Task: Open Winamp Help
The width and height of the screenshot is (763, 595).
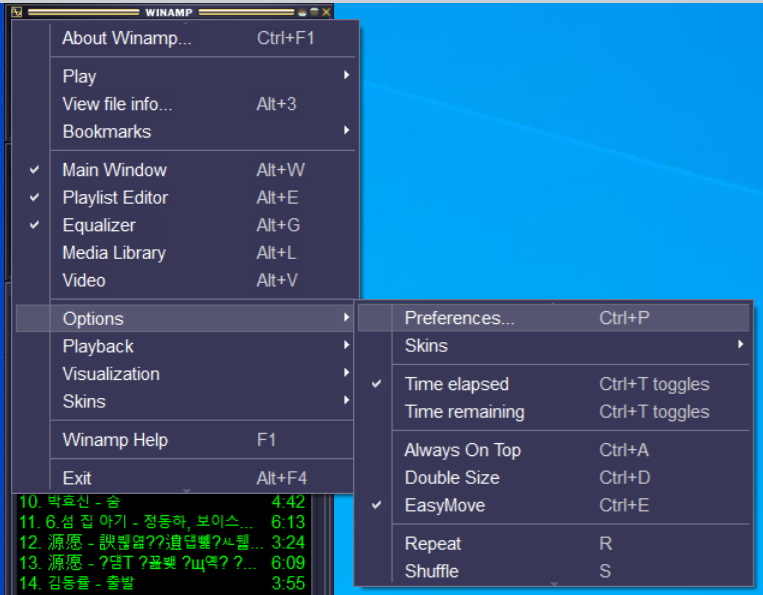Action: 185,440
